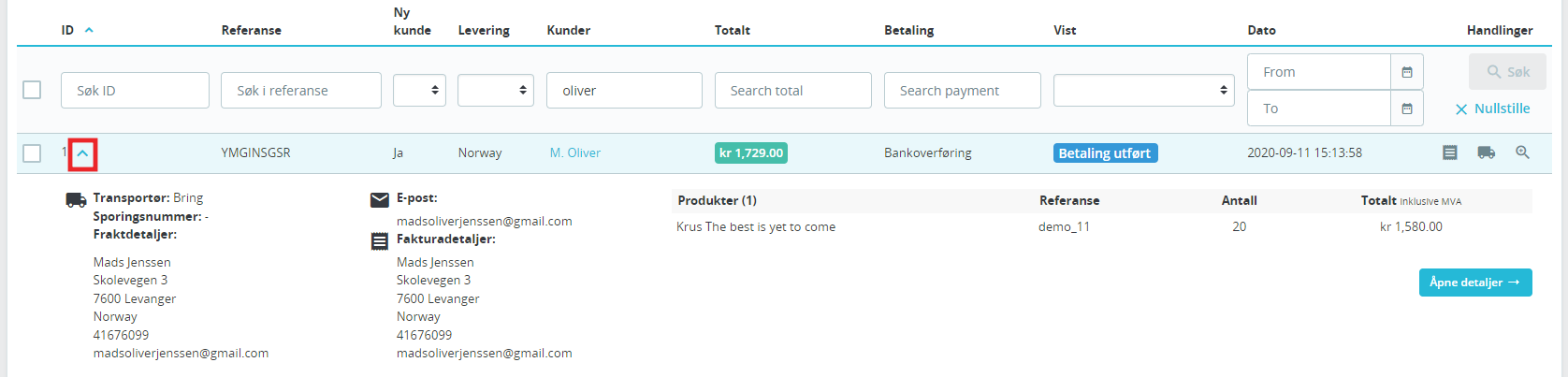Tick the select-all checkbox in filter row

coord(32,90)
